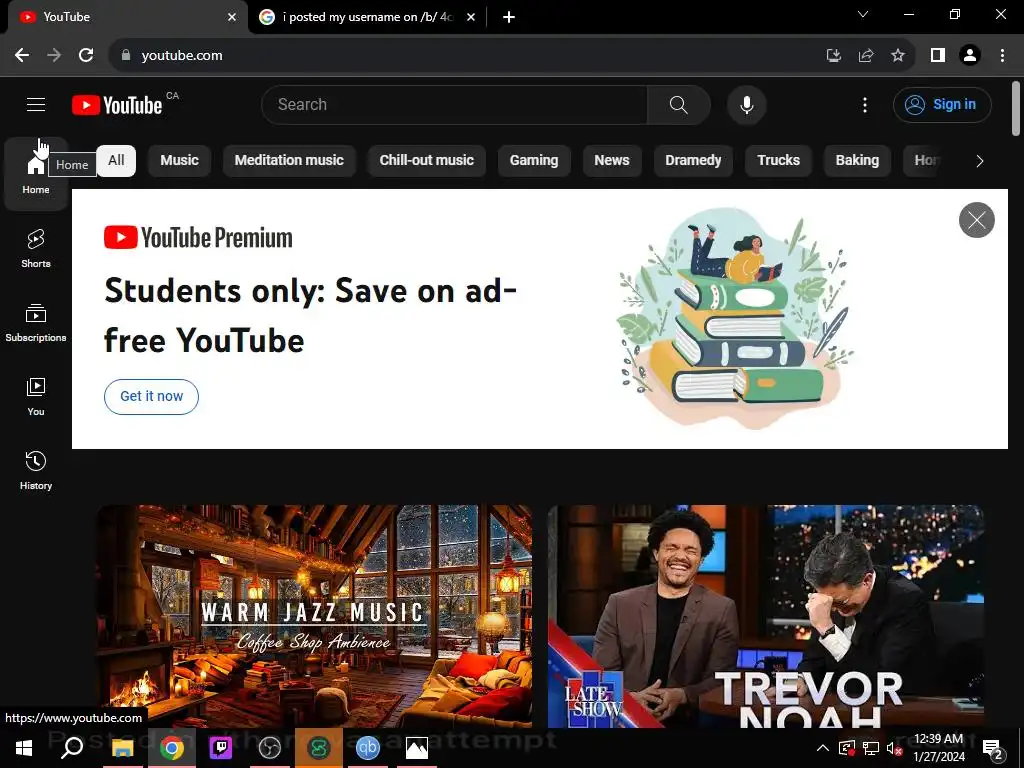The height and width of the screenshot is (768, 1024).
Task: Open the taskbar clock showing 12:39 AM
Action: pyautogui.click(x=938, y=748)
